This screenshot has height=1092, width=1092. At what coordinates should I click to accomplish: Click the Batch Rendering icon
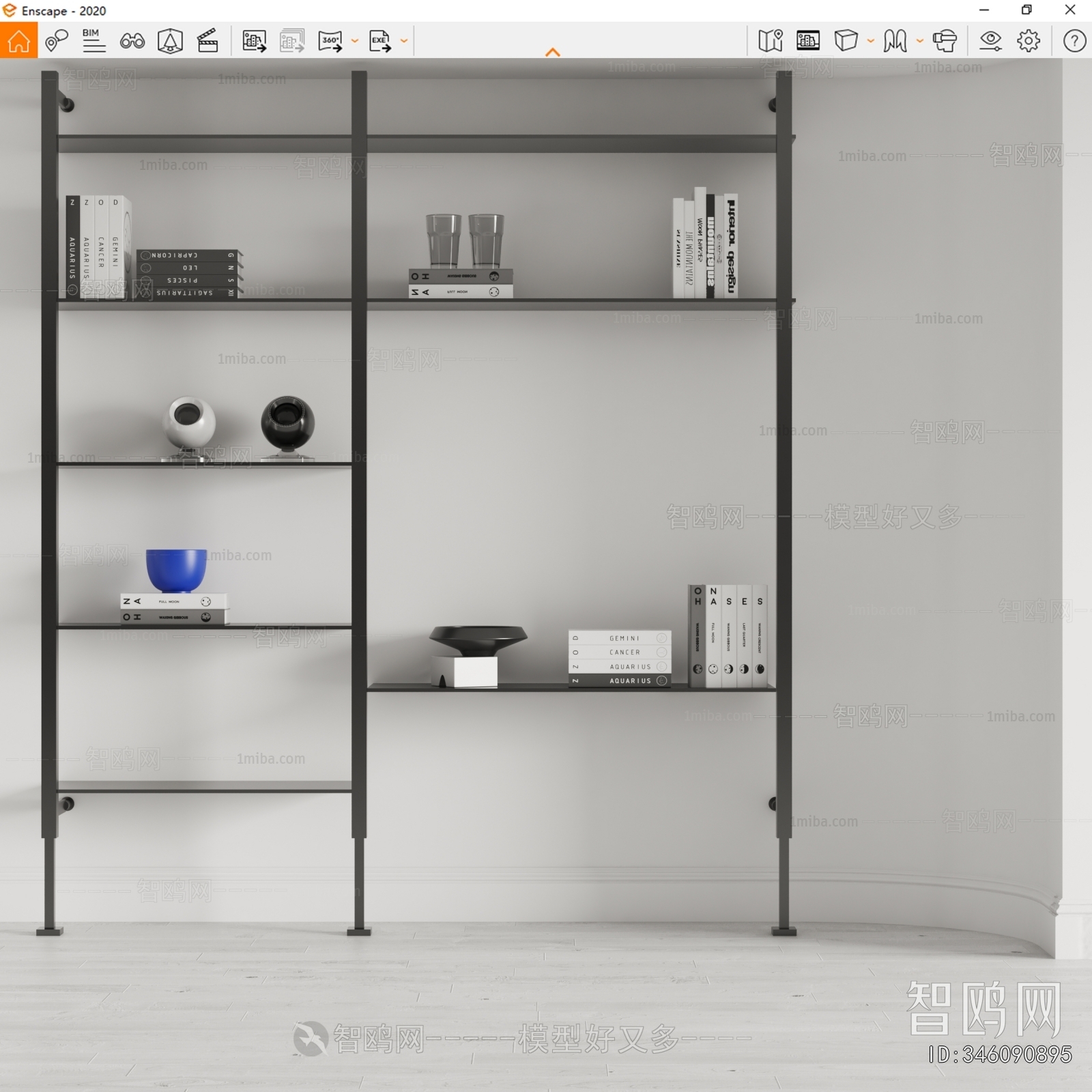click(x=292, y=41)
